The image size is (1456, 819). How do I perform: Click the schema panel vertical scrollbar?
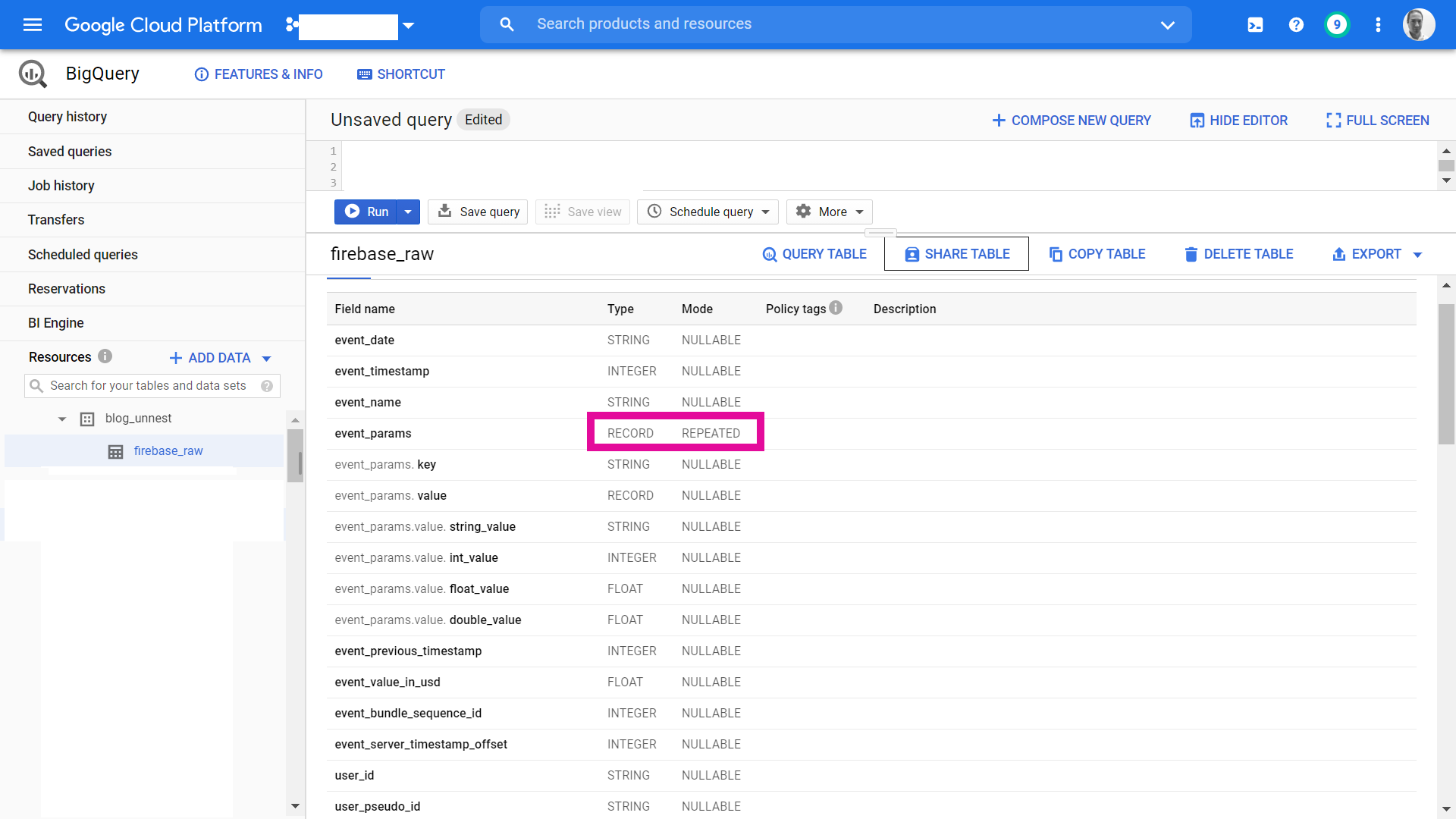(x=1446, y=375)
